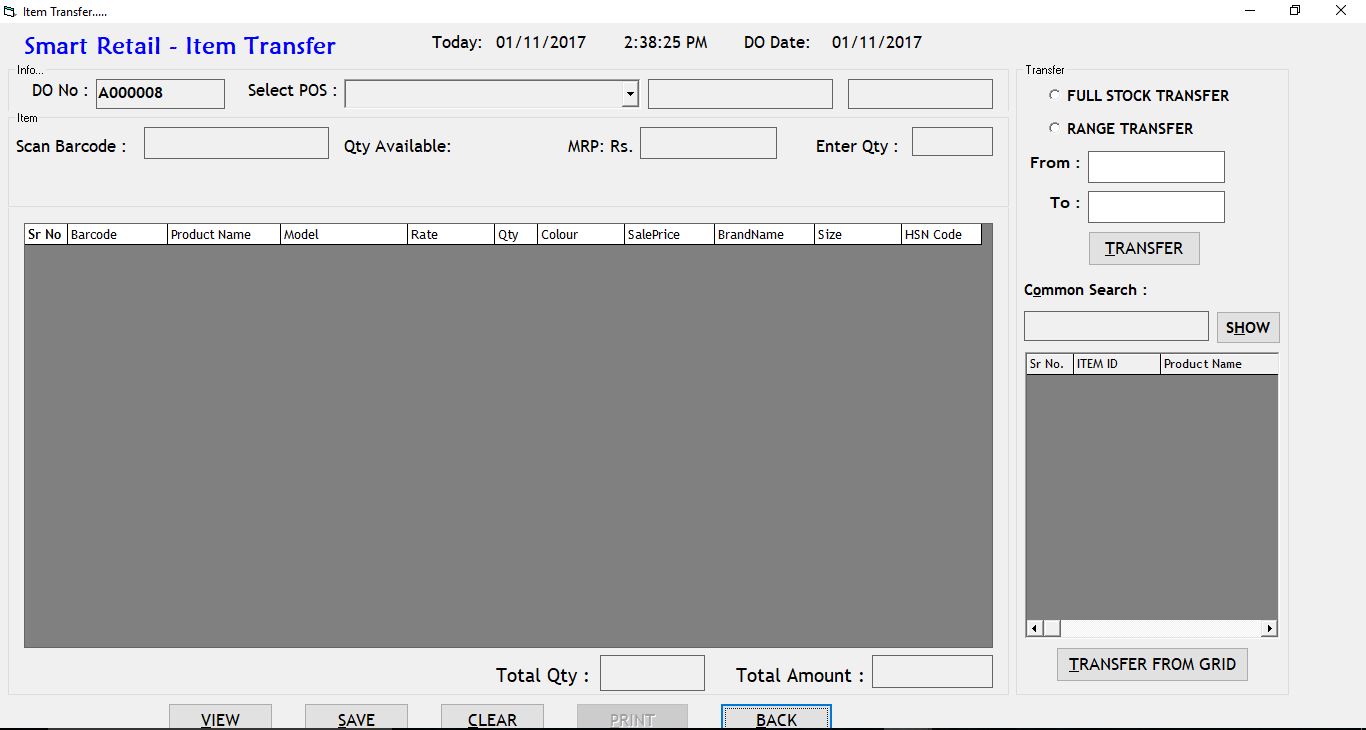
Task: Click the search grid horizontal scrollbar thumb
Action: tap(1052, 628)
